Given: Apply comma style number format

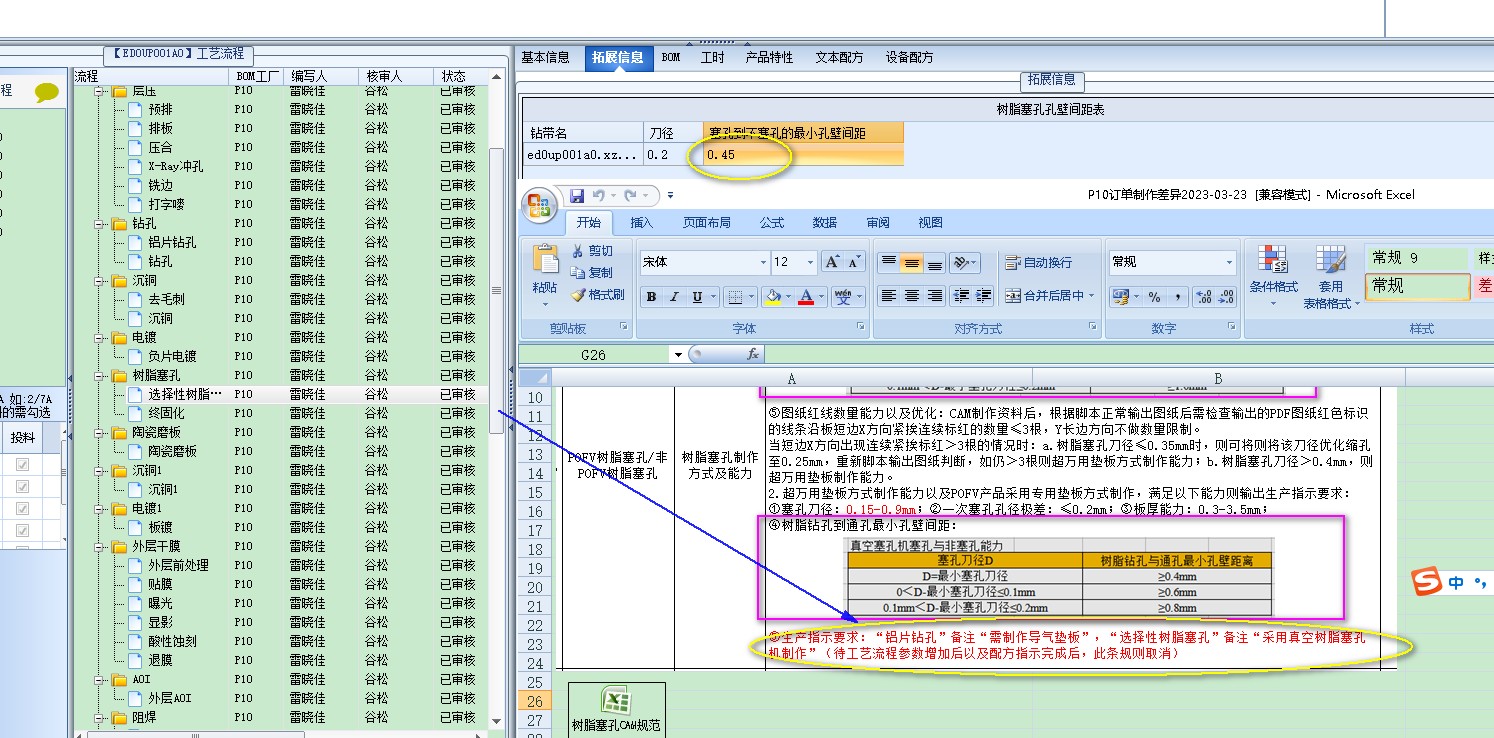Looking at the screenshot, I should [x=1178, y=297].
